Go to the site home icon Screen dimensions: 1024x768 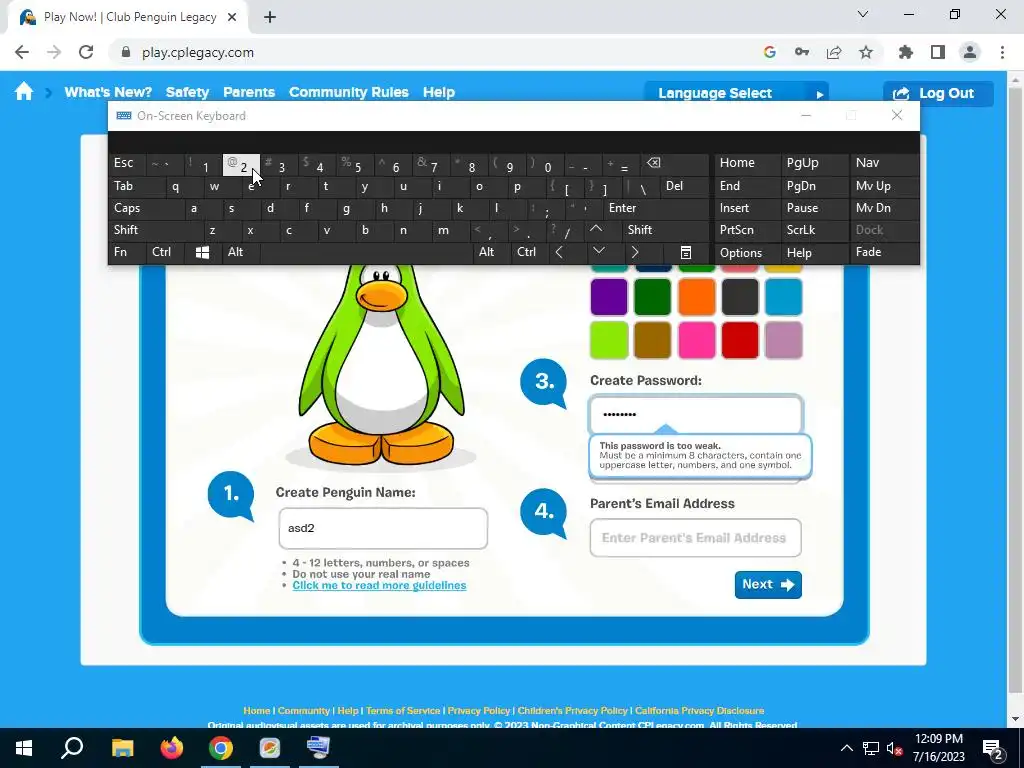point(24,91)
